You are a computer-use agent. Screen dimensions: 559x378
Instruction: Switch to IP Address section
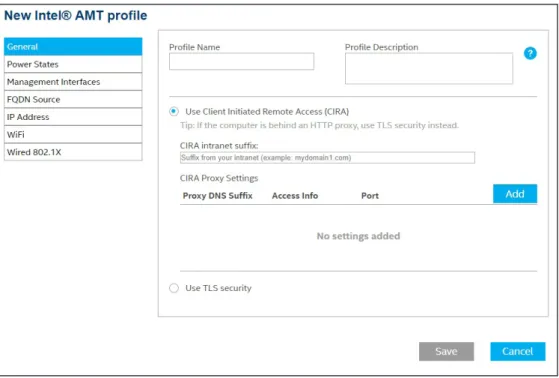pos(73,117)
